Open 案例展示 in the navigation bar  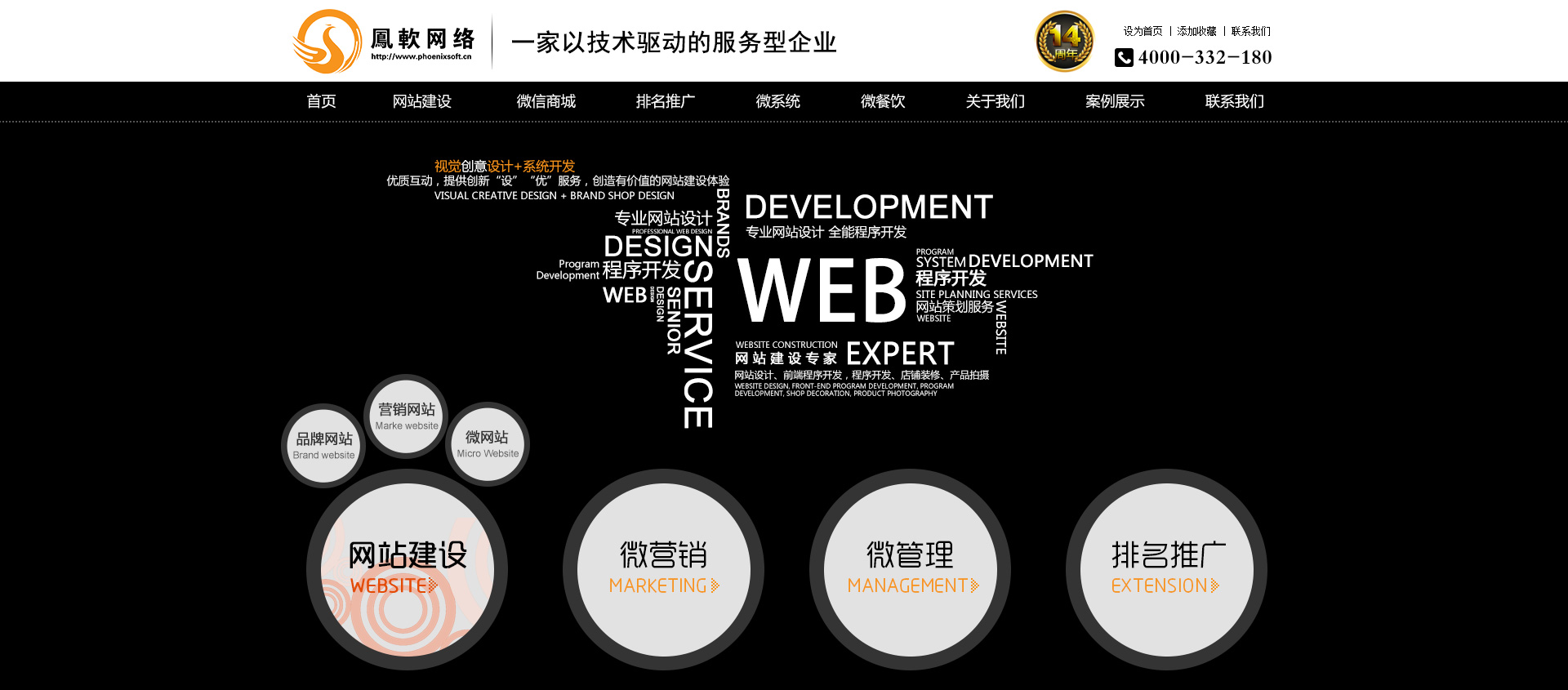coord(1115,101)
